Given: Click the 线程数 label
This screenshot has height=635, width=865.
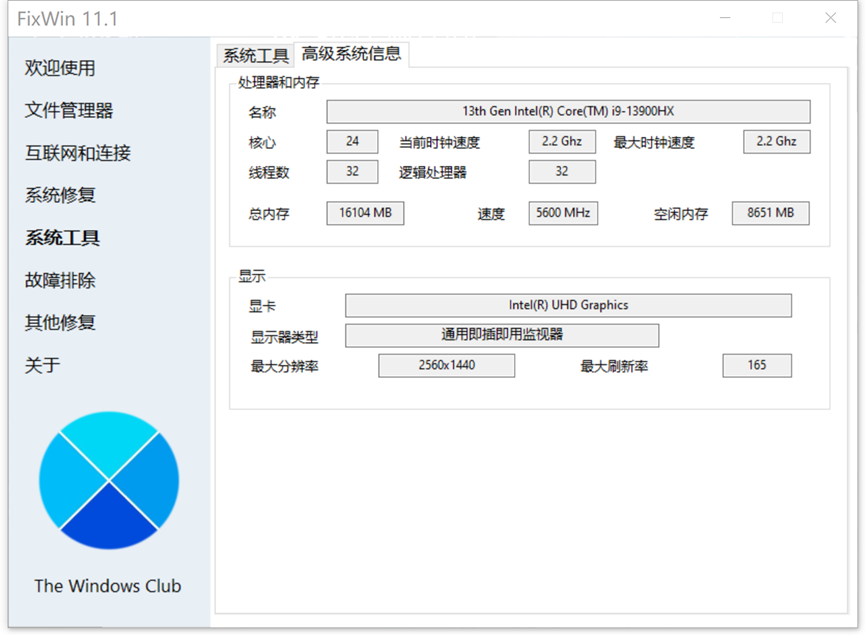Looking at the screenshot, I should [x=269, y=173].
